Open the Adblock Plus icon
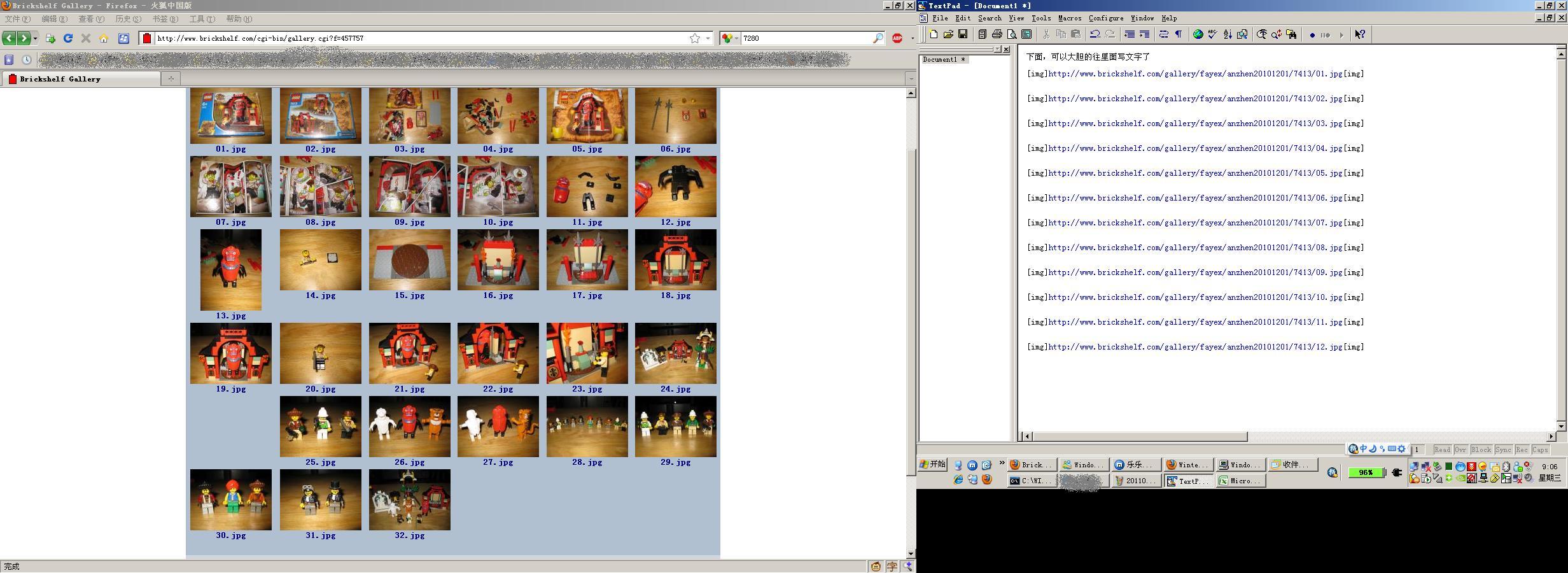This screenshot has width=1568, height=573. (897, 38)
